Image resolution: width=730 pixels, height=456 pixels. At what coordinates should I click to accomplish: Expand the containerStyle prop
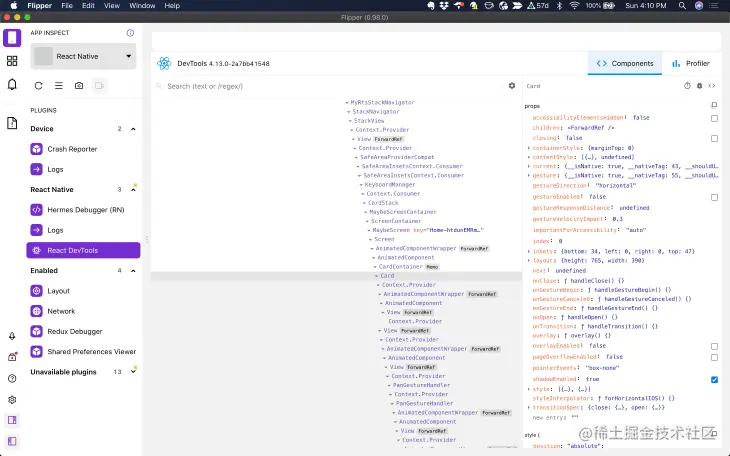529,148
